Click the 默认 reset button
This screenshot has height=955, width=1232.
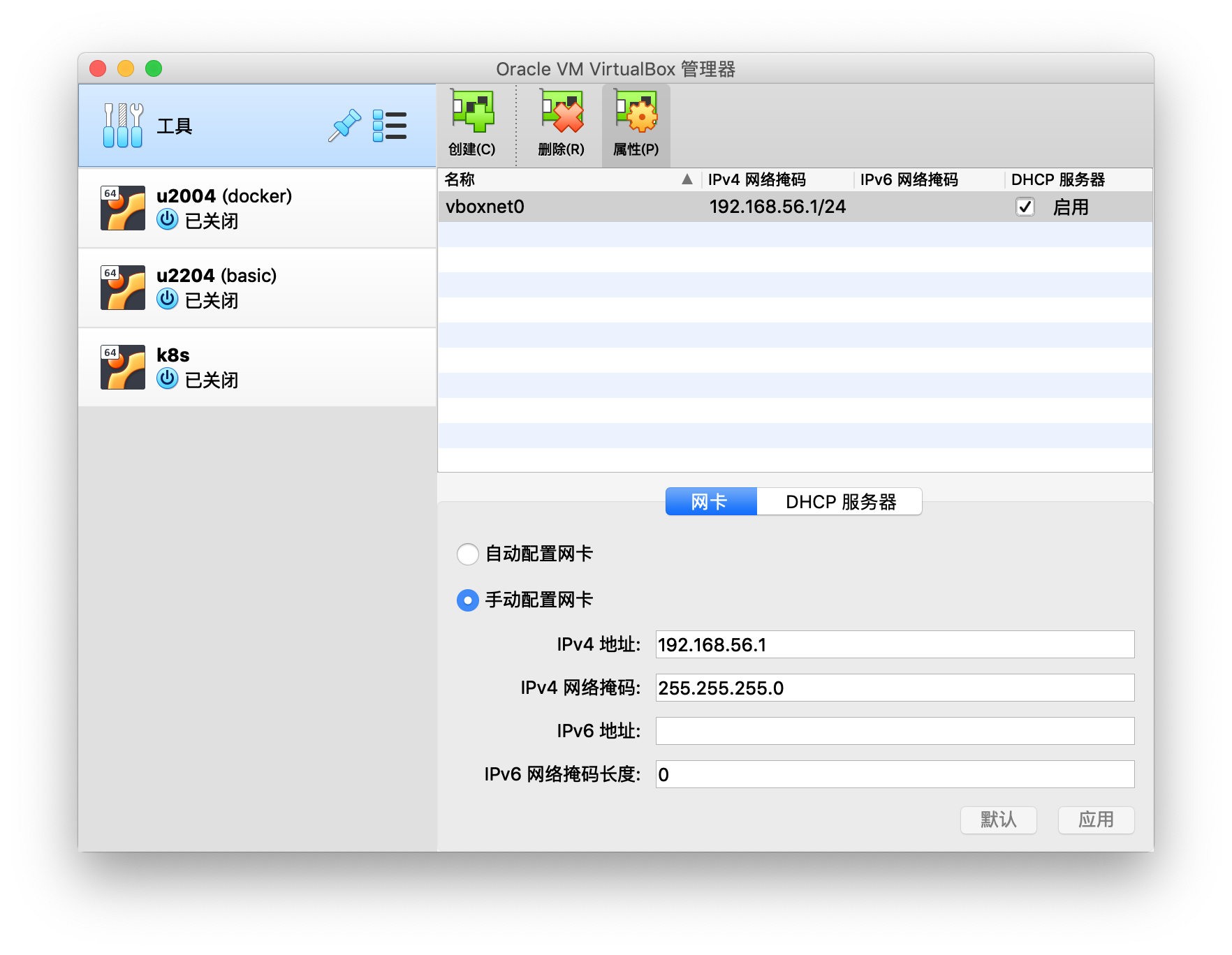(998, 820)
